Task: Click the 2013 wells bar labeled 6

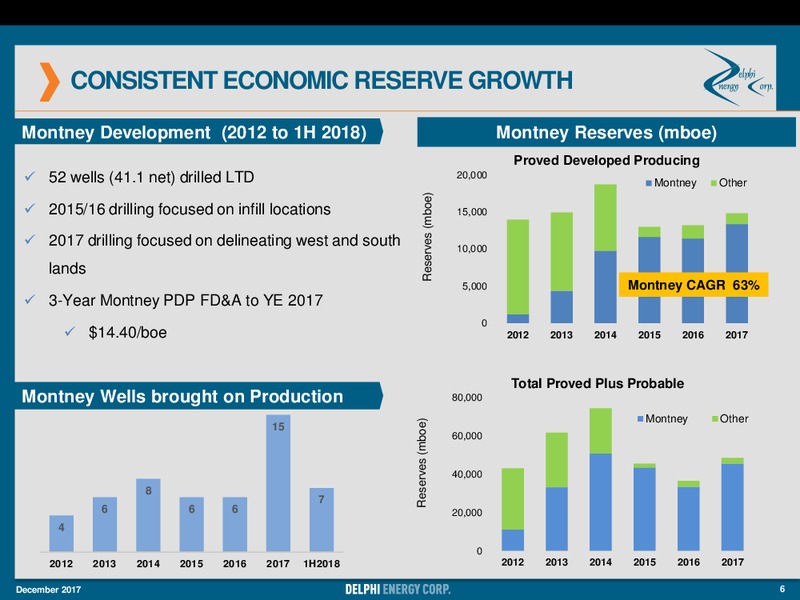Action: (105, 524)
